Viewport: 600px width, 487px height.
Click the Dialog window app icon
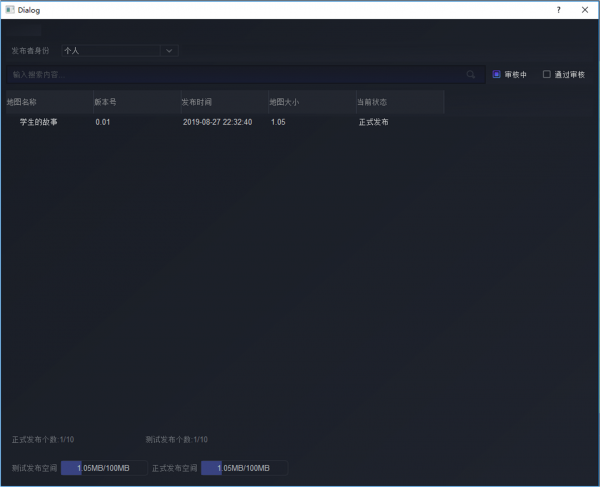(10, 10)
